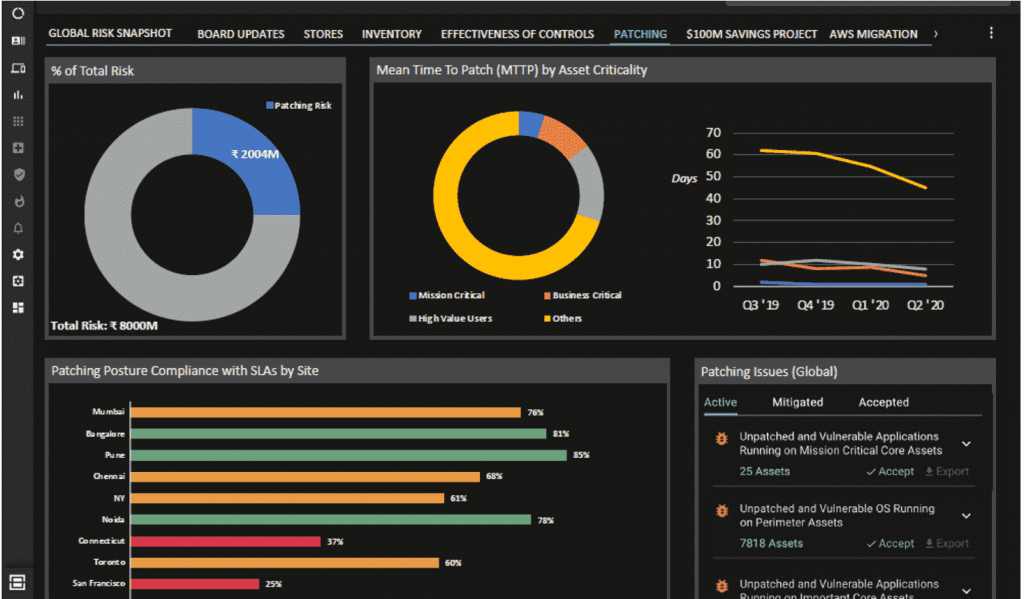
Task: Open the devices icon in sidebar
Action: (x=18, y=68)
